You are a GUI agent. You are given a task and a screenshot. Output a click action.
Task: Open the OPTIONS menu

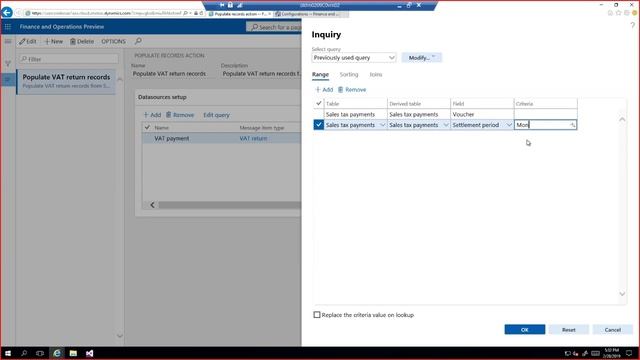tap(113, 41)
